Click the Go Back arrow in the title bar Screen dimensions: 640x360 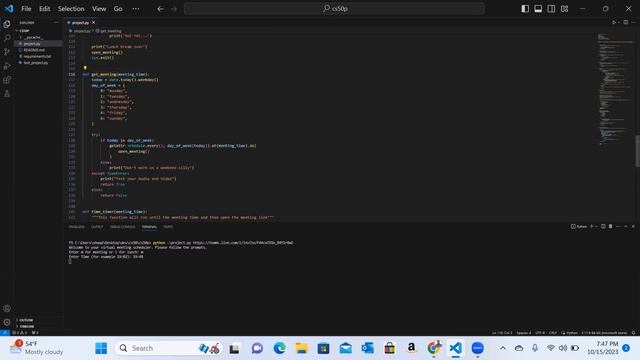pyautogui.click(x=160, y=9)
